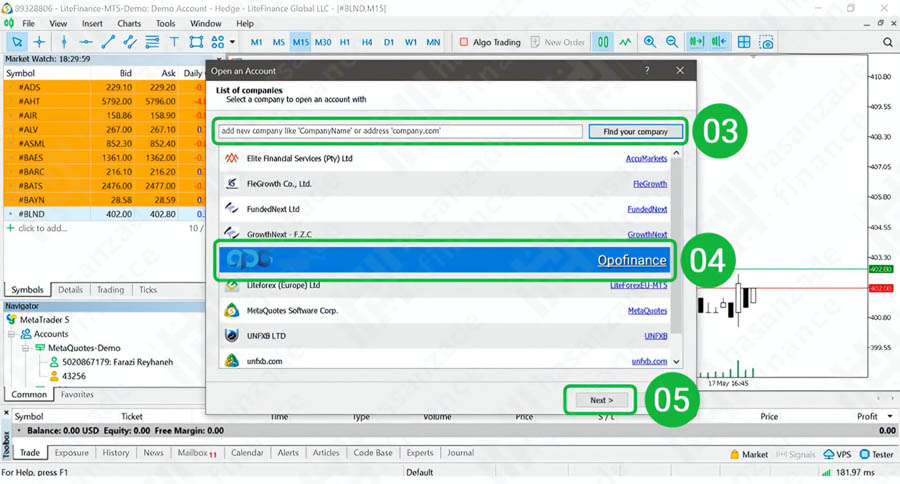This screenshot has height=484, width=900.
Task: Set chart timeframe to H4
Action: (x=367, y=42)
